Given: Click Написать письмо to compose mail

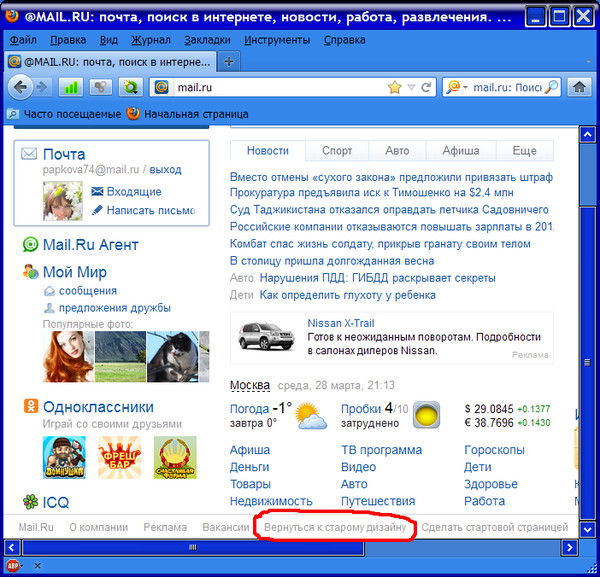Looking at the screenshot, I should point(151,210).
